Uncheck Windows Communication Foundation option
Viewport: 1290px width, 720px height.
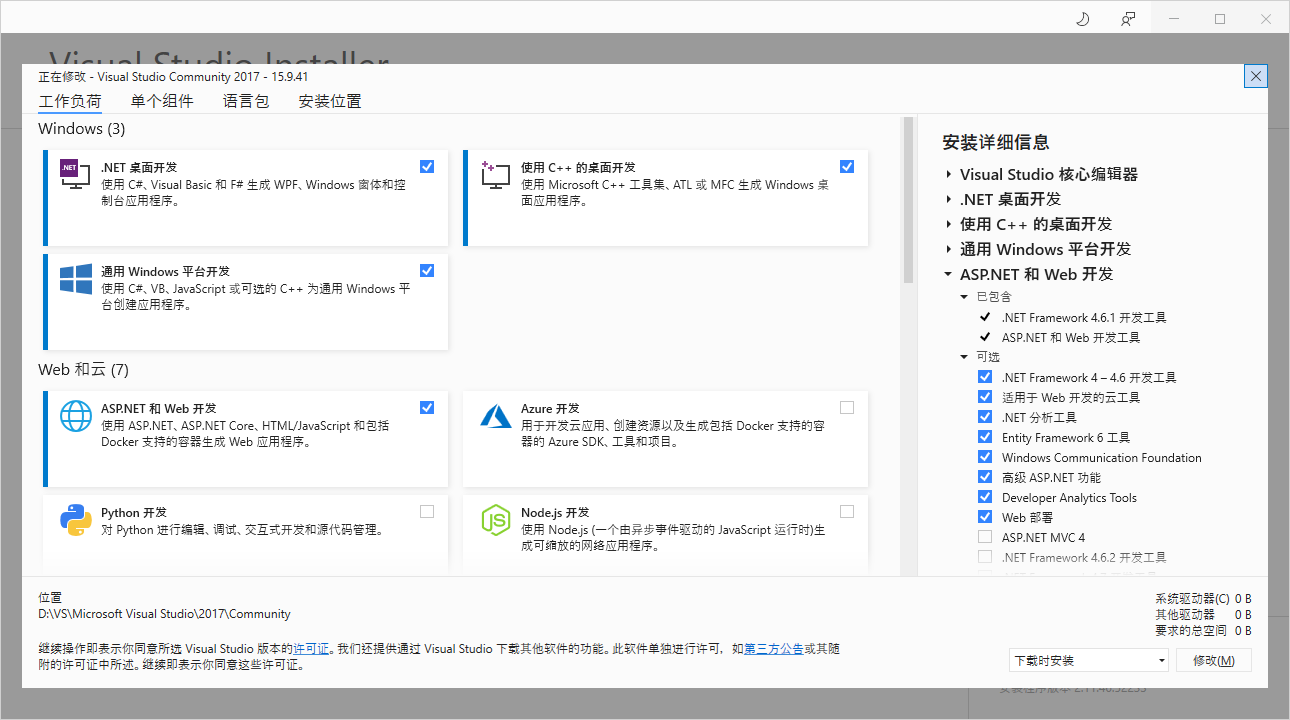click(x=985, y=458)
